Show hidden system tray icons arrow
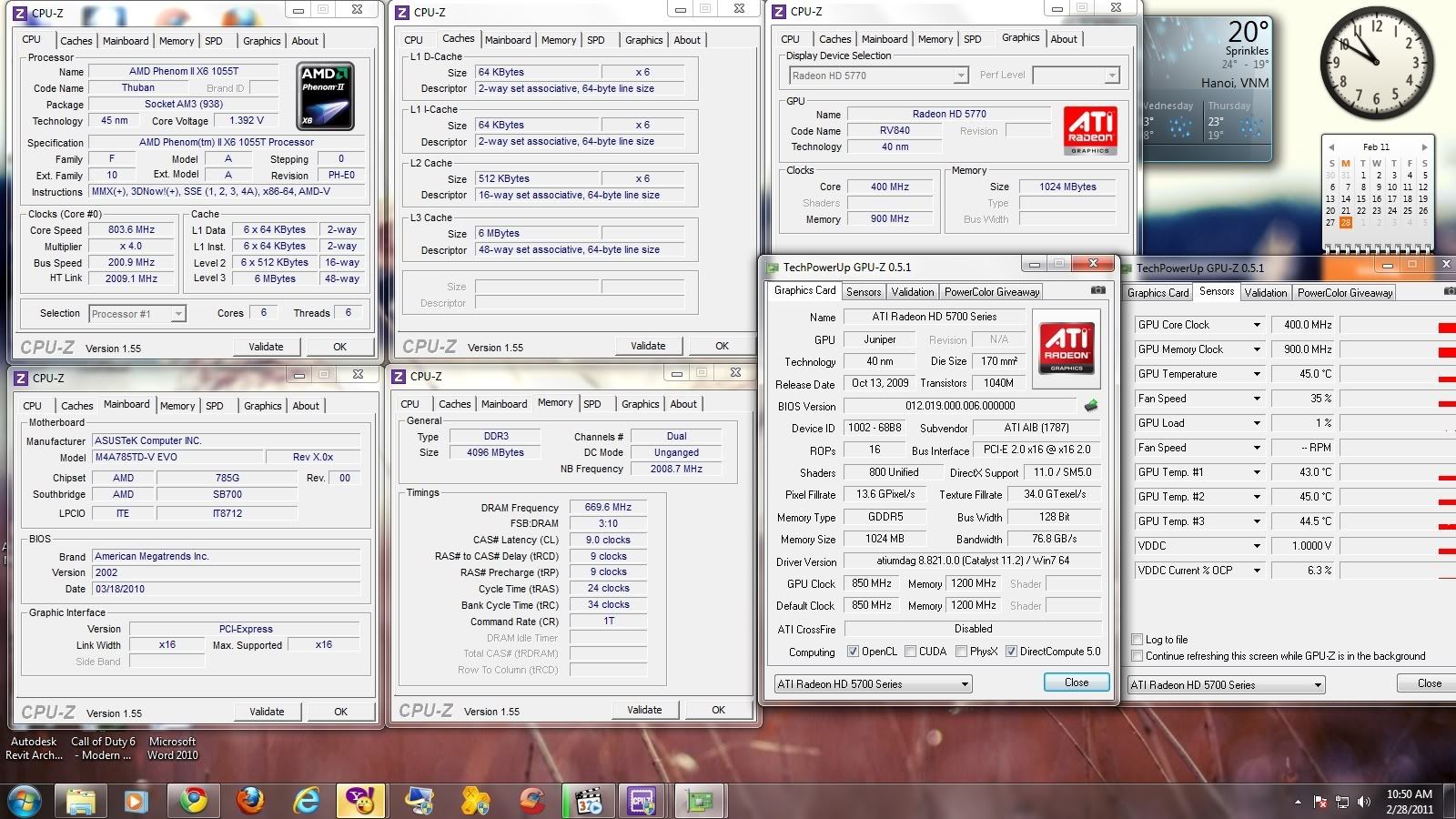1456x819 pixels. pyautogui.click(x=1298, y=802)
